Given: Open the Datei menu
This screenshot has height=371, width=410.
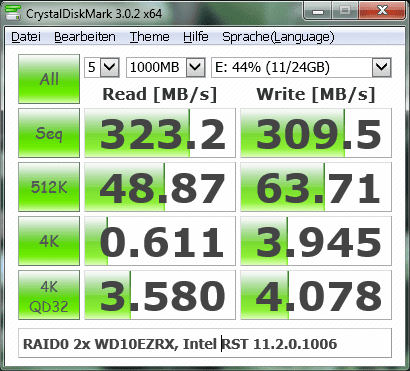Looking at the screenshot, I should (x=26, y=37).
